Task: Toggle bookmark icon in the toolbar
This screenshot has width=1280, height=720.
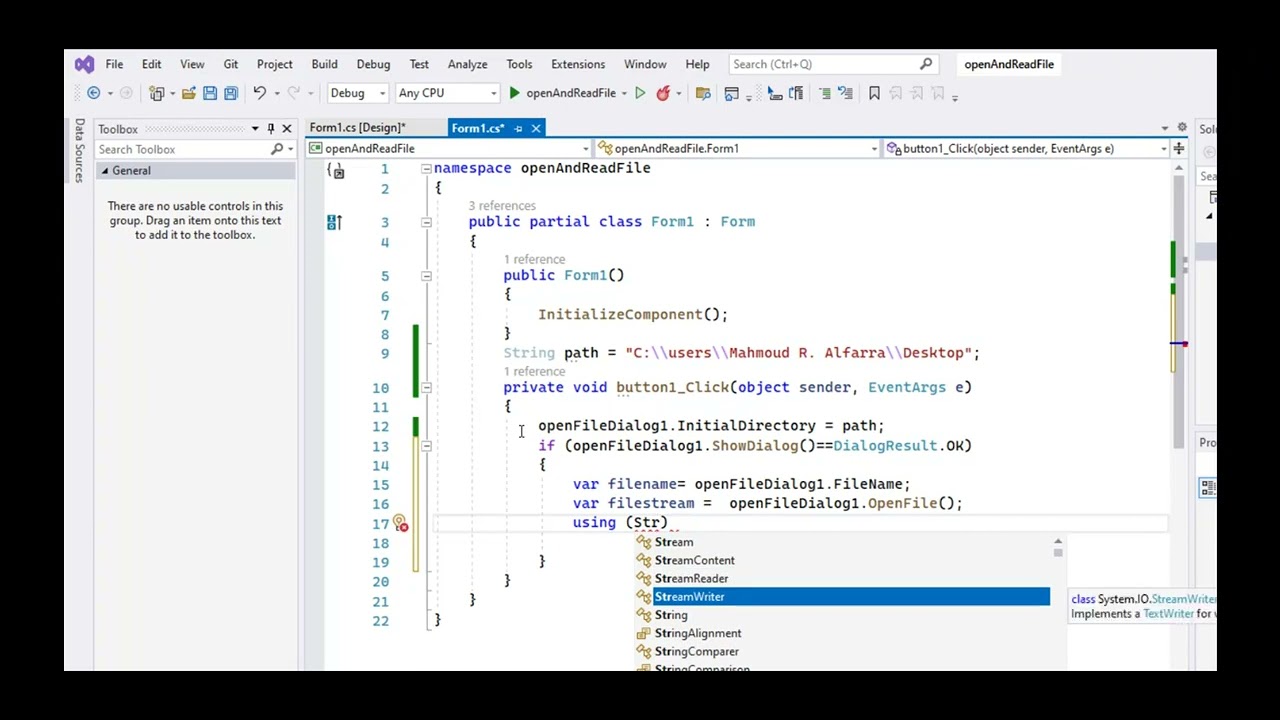Action: (x=874, y=93)
